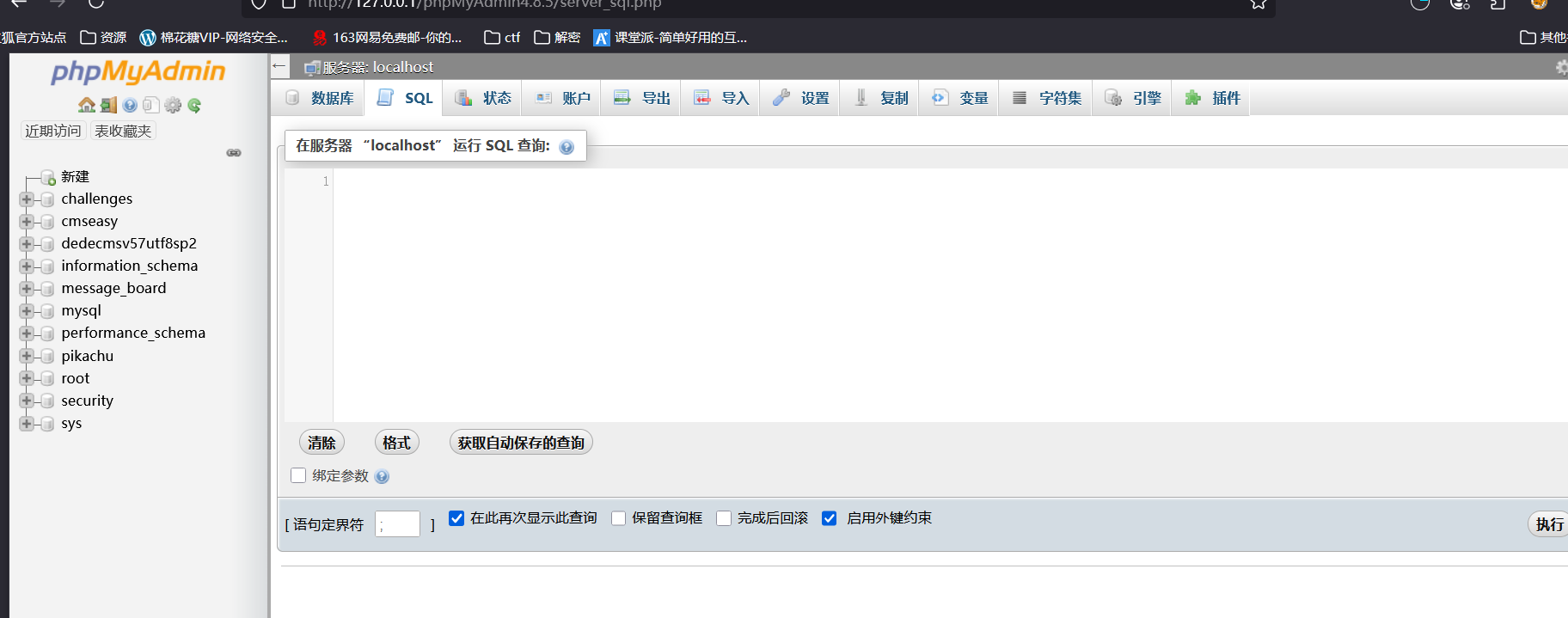Open the 表收藏夹 list

pyautogui.click(x=123, y=131)
